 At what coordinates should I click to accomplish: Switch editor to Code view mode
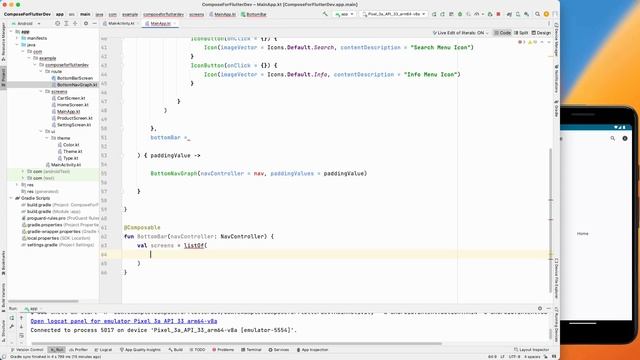502,33
